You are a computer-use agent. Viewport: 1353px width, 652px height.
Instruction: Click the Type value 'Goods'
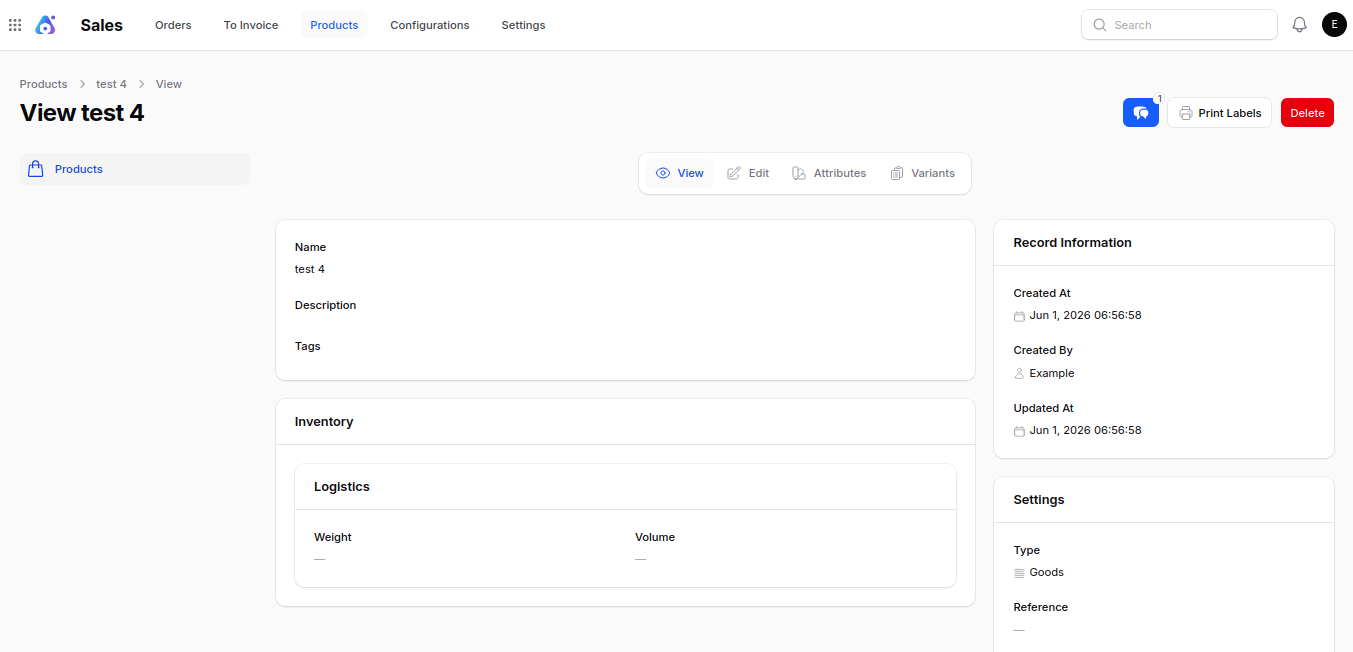[1047, 573]
